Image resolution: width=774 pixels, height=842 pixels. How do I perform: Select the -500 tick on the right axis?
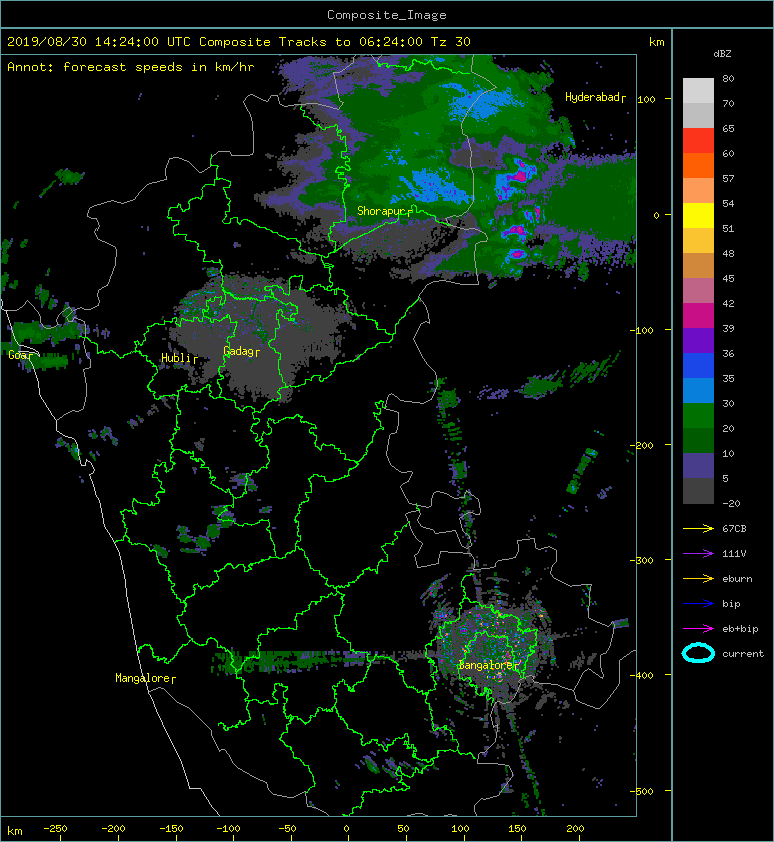point(642,791)
